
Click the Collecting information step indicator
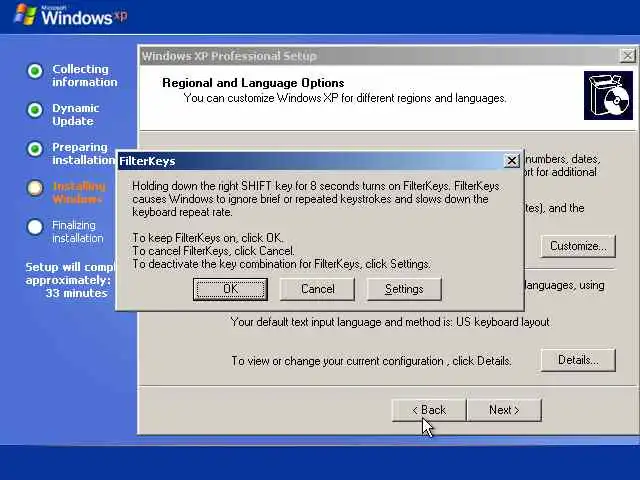35,71
